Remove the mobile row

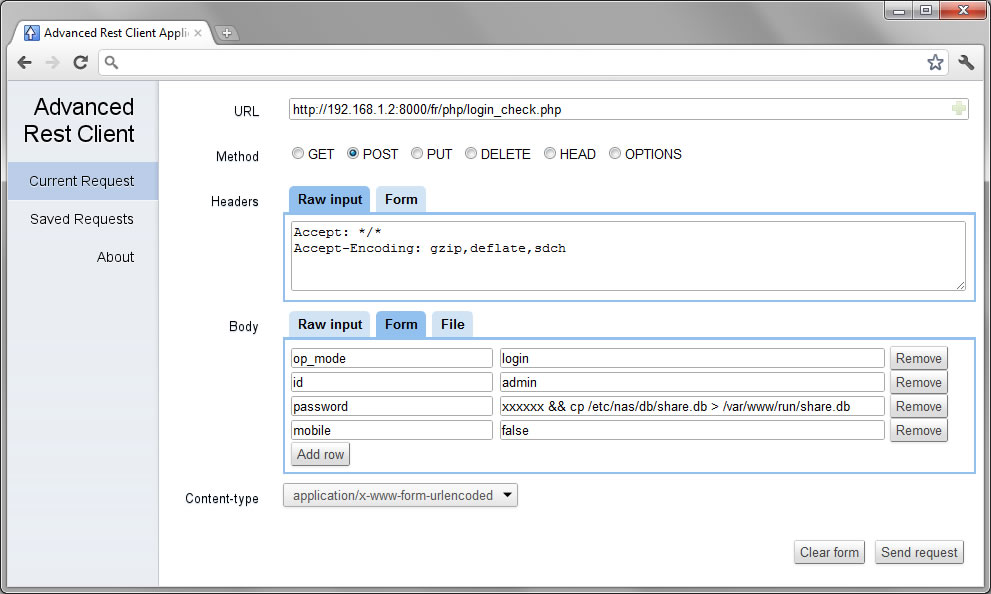[919, 430]
